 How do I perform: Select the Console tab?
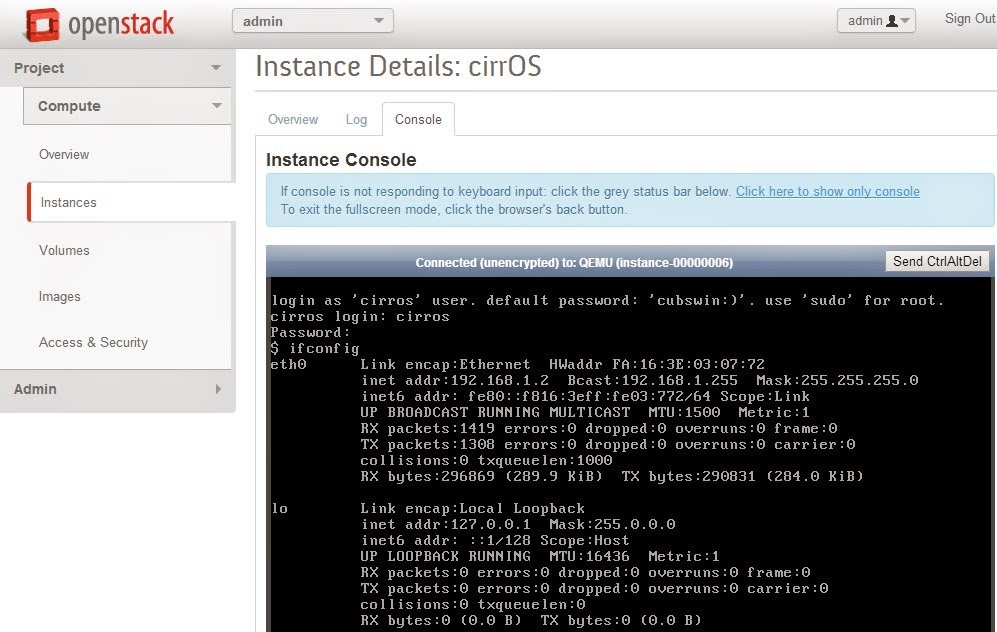click(418, 120)
